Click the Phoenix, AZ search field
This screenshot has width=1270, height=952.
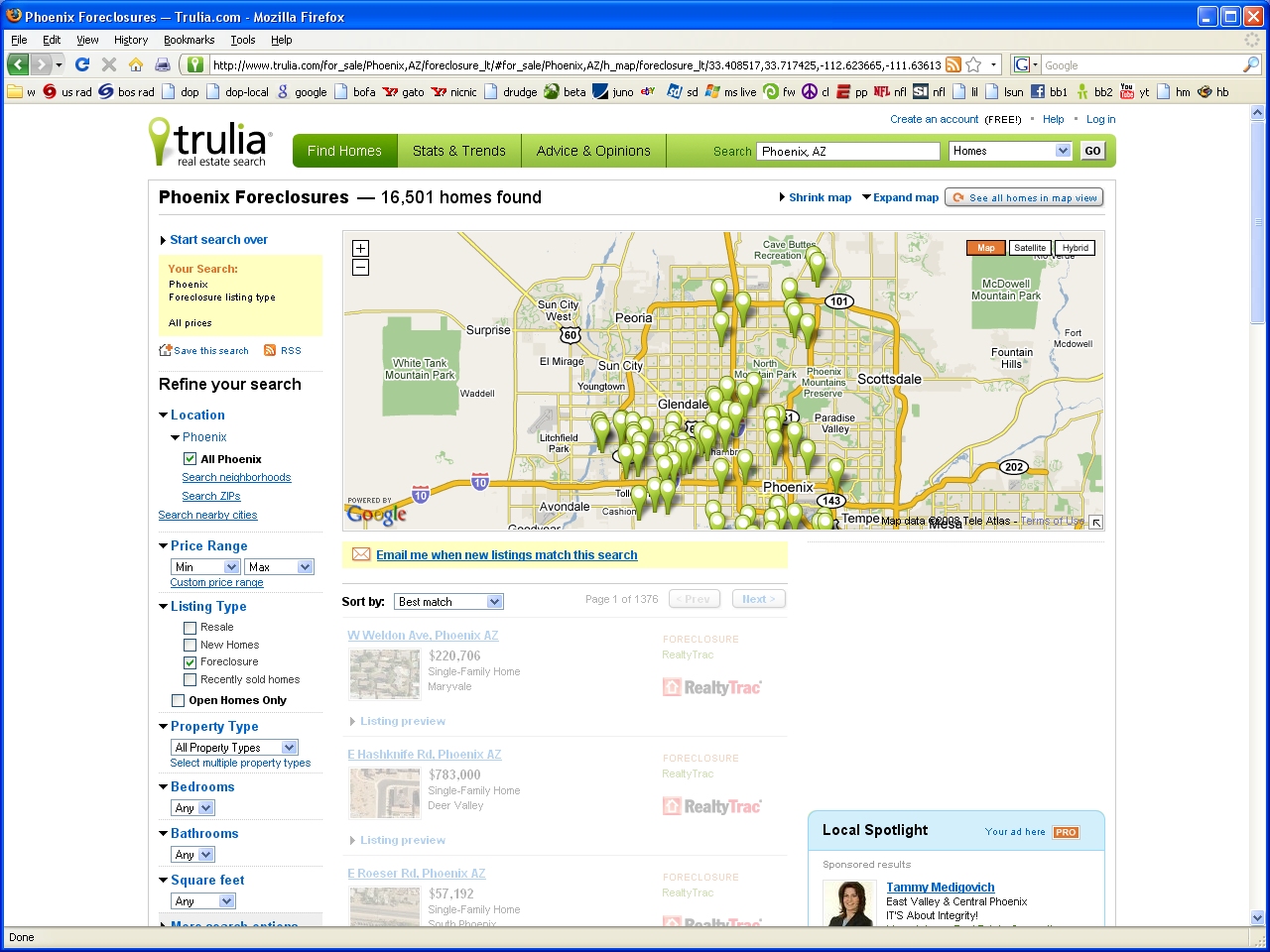click(x=848, y=151)
